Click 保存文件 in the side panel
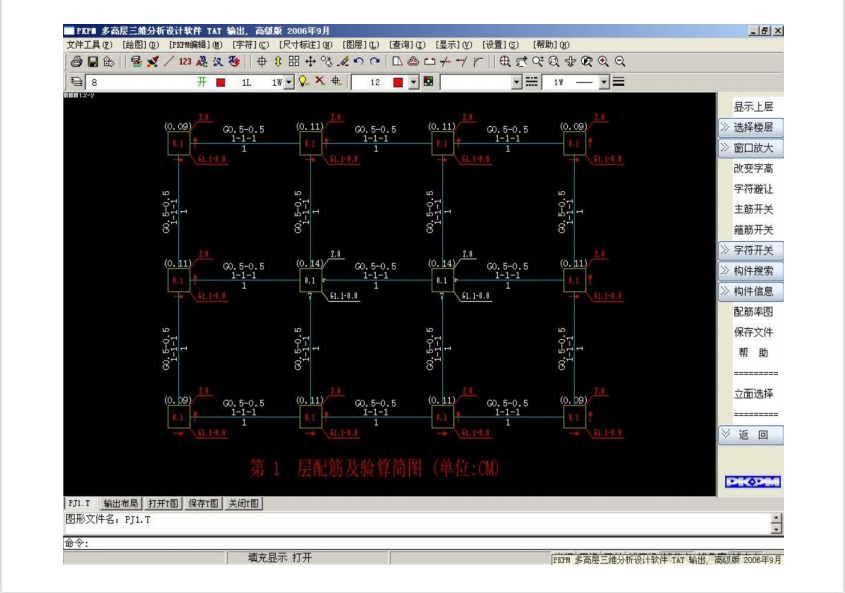 click(x=753, y=332)
